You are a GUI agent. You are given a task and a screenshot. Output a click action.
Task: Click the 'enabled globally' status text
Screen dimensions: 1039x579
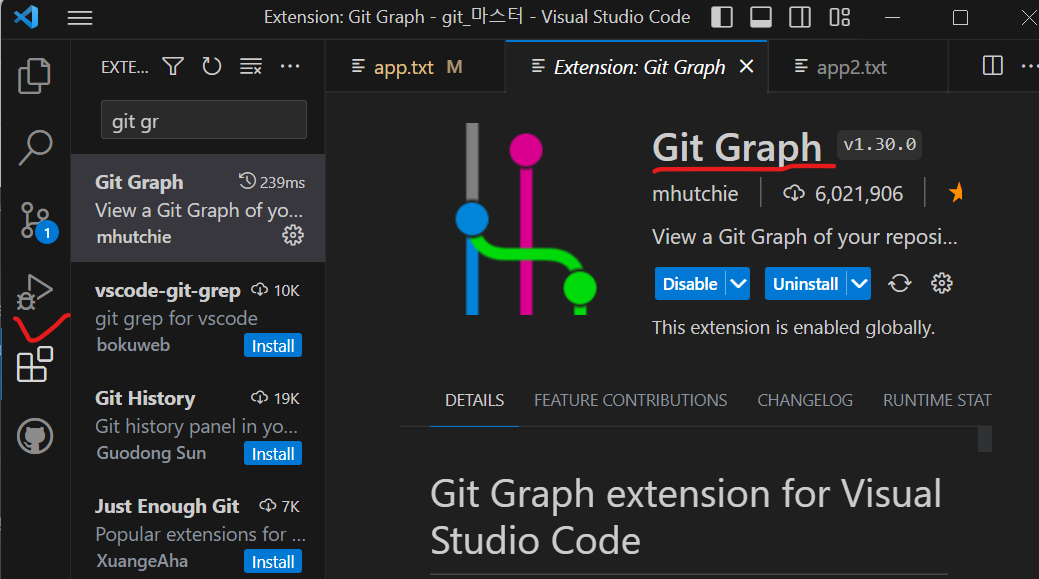click(793, 328)
